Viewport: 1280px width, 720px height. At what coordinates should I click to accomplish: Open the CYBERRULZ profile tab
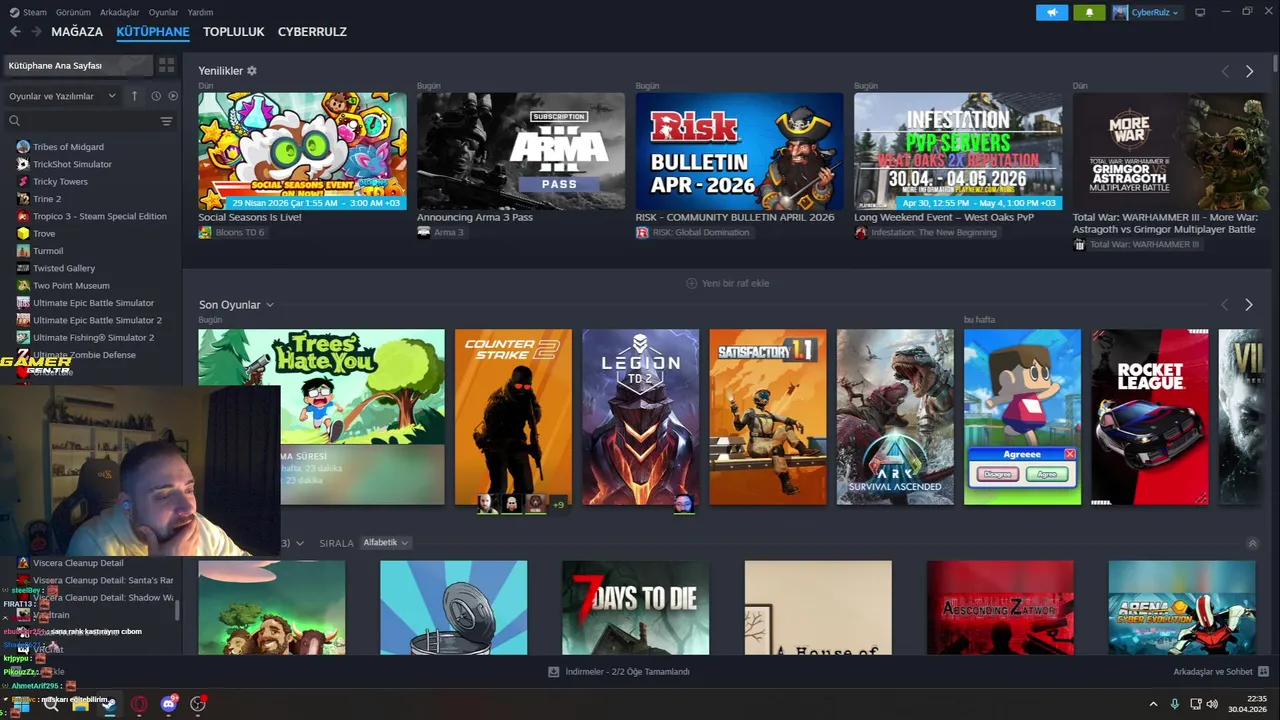pyautogui.click(x=312, y=32)
